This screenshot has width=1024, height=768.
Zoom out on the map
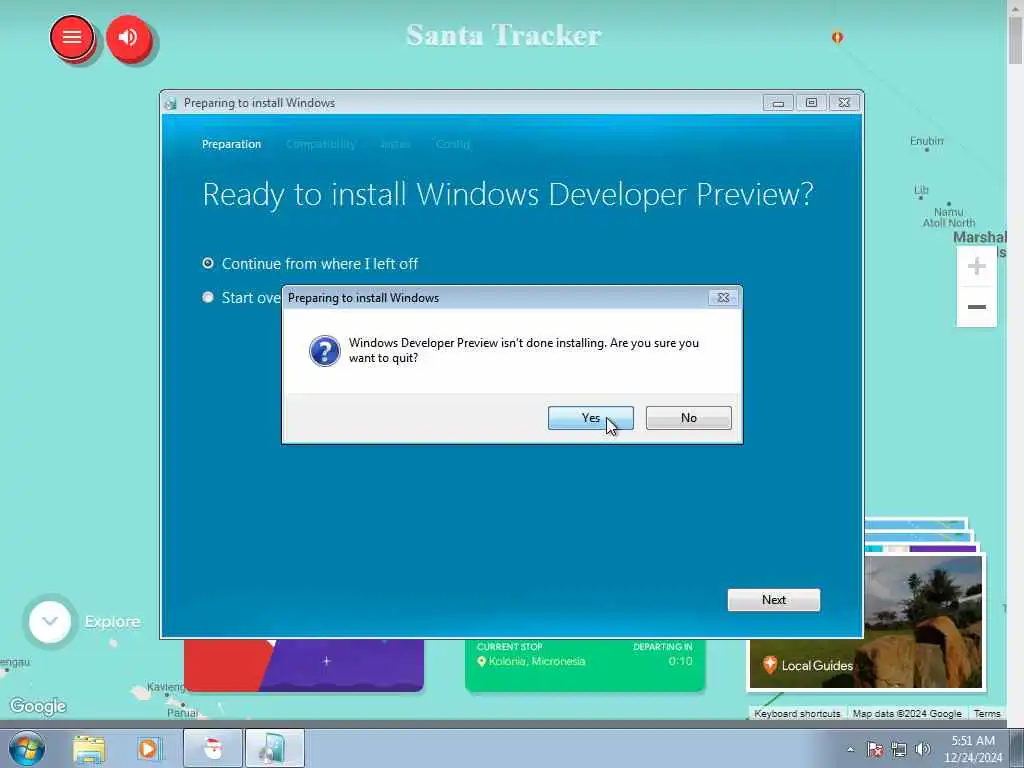click(x=976, y=307)
